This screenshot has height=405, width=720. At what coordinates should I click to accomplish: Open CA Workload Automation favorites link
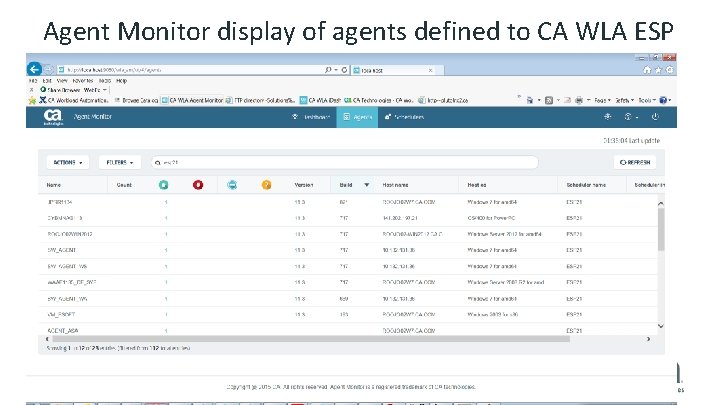(74, 100)
